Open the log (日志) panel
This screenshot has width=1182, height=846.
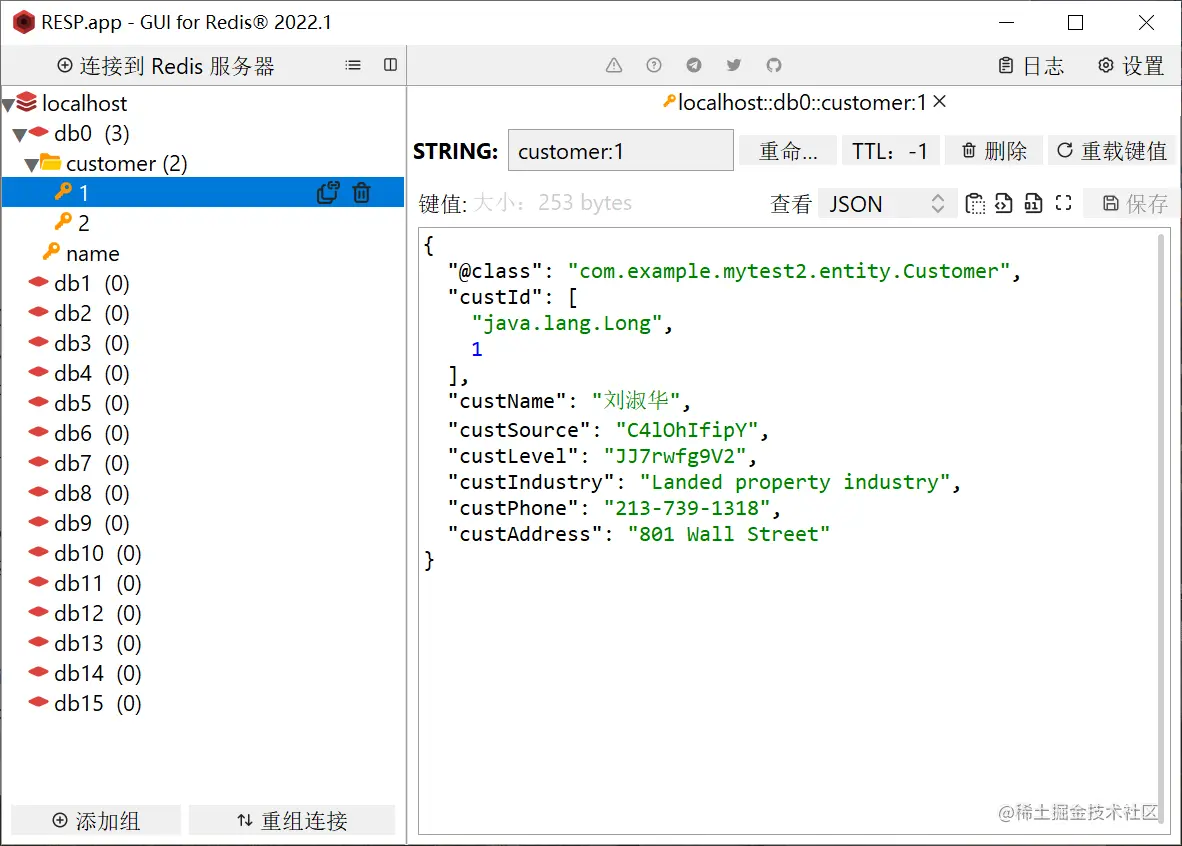[x=1030, y=66]
